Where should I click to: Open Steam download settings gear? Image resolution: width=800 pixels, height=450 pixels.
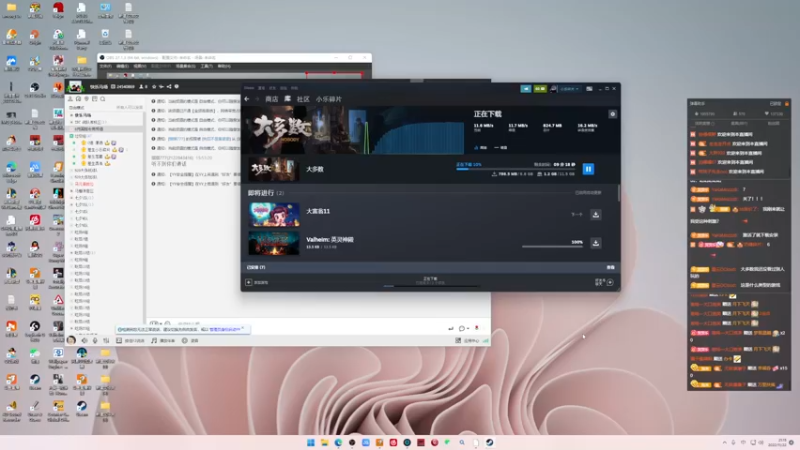pos(613,114)
